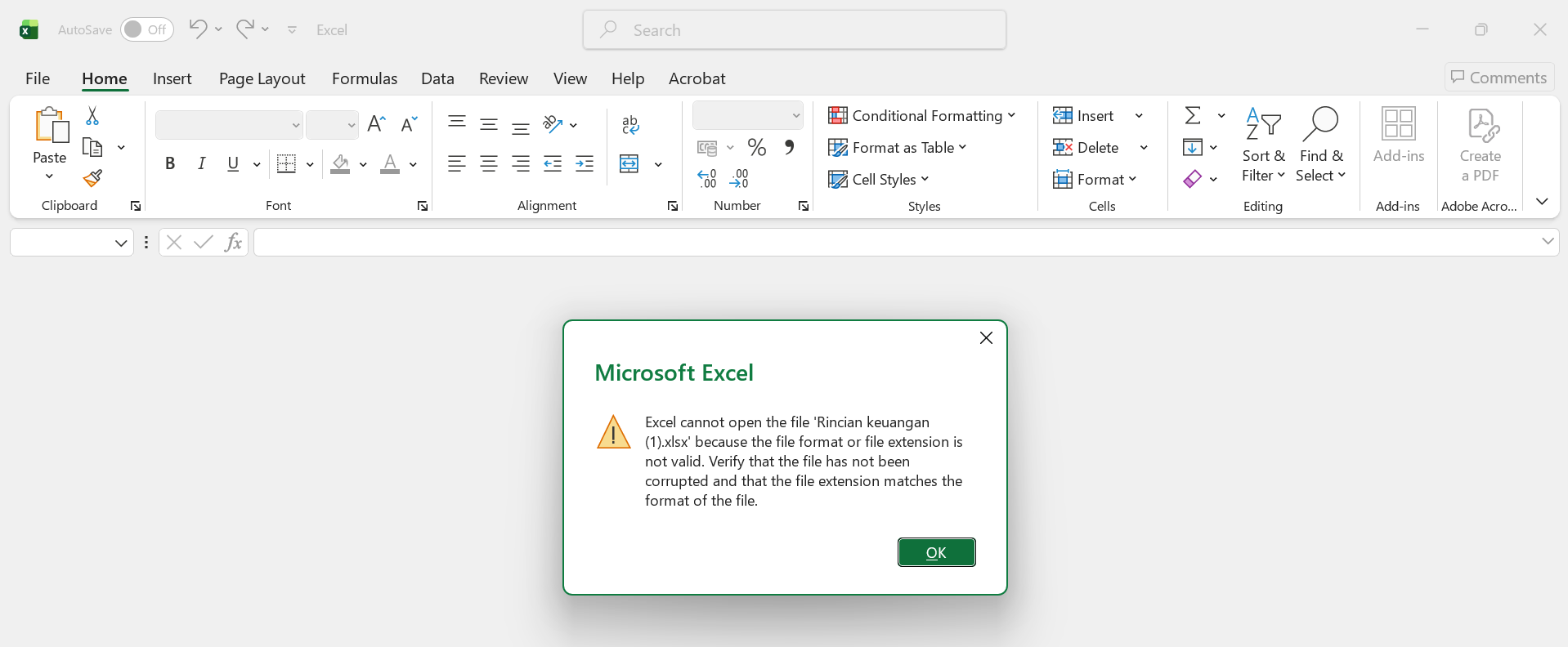1568x647 pixels.
Task: Click the title bar Search box
Action: [x=795, y=29]
